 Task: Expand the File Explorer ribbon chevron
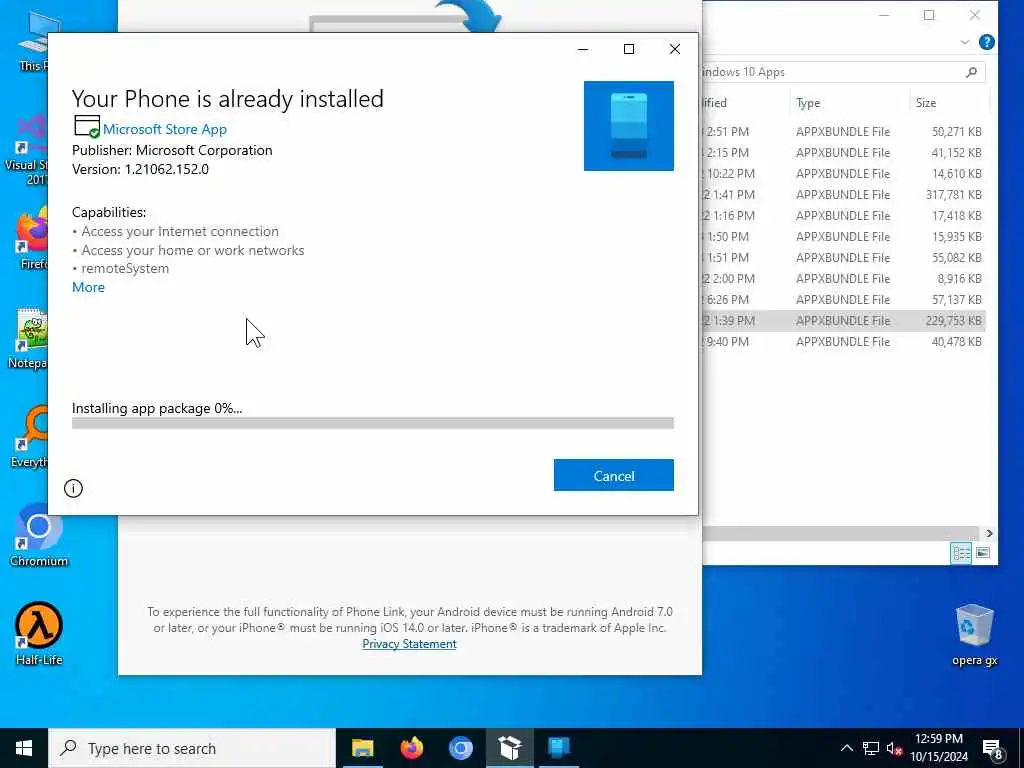(965, 42)
